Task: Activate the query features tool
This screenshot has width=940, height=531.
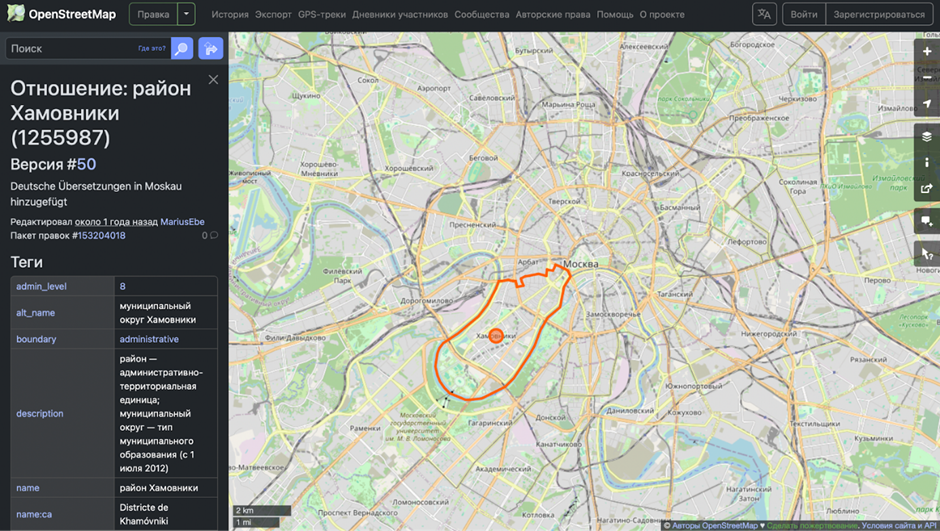Action: [x=927, y=254]
